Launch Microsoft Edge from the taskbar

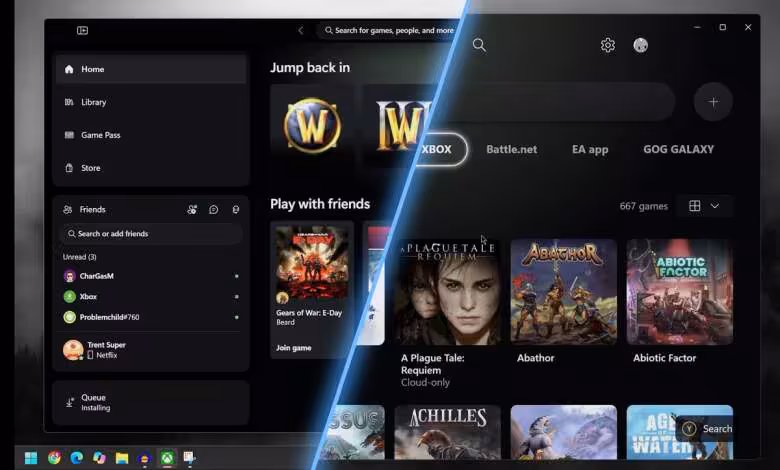[x=77, y=458]
